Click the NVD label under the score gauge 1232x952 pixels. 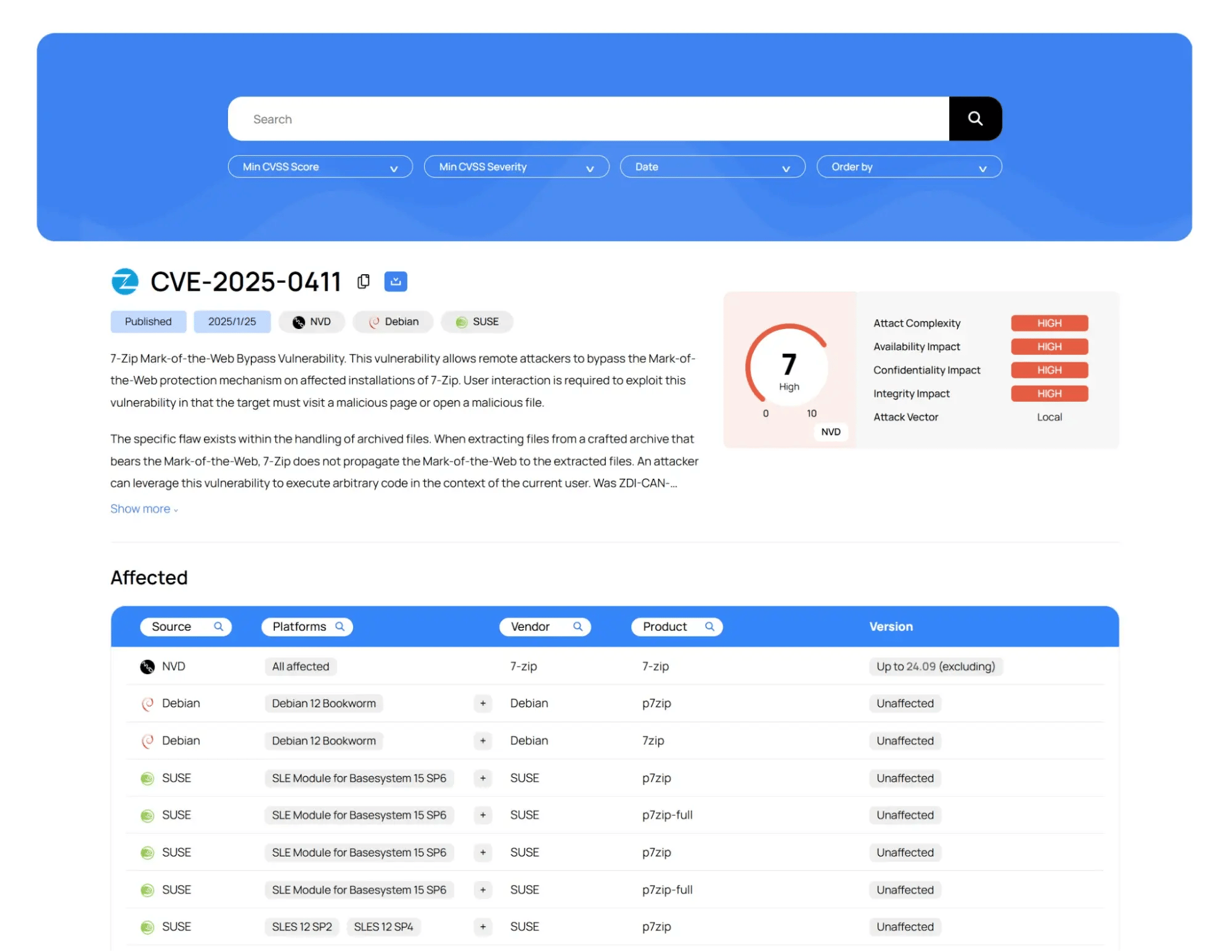(x=830, y=432)
